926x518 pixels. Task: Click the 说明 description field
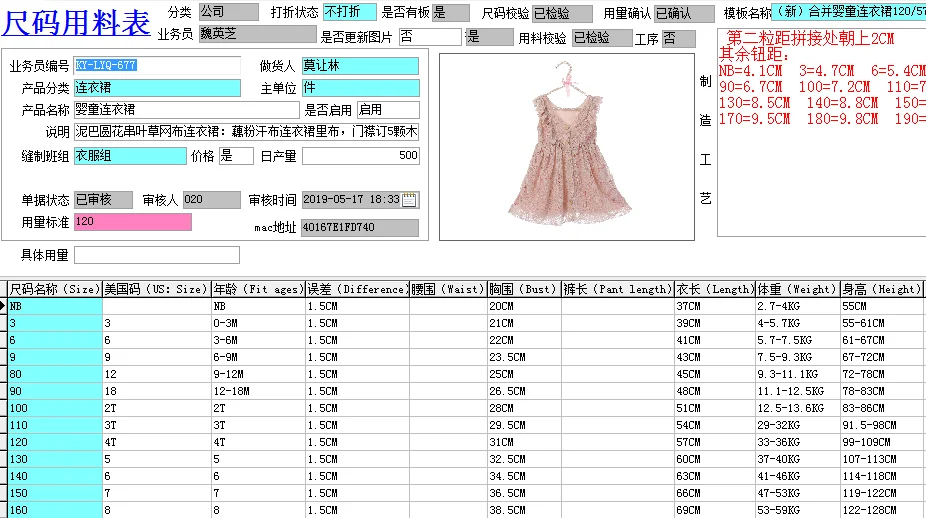coord(247,132)
